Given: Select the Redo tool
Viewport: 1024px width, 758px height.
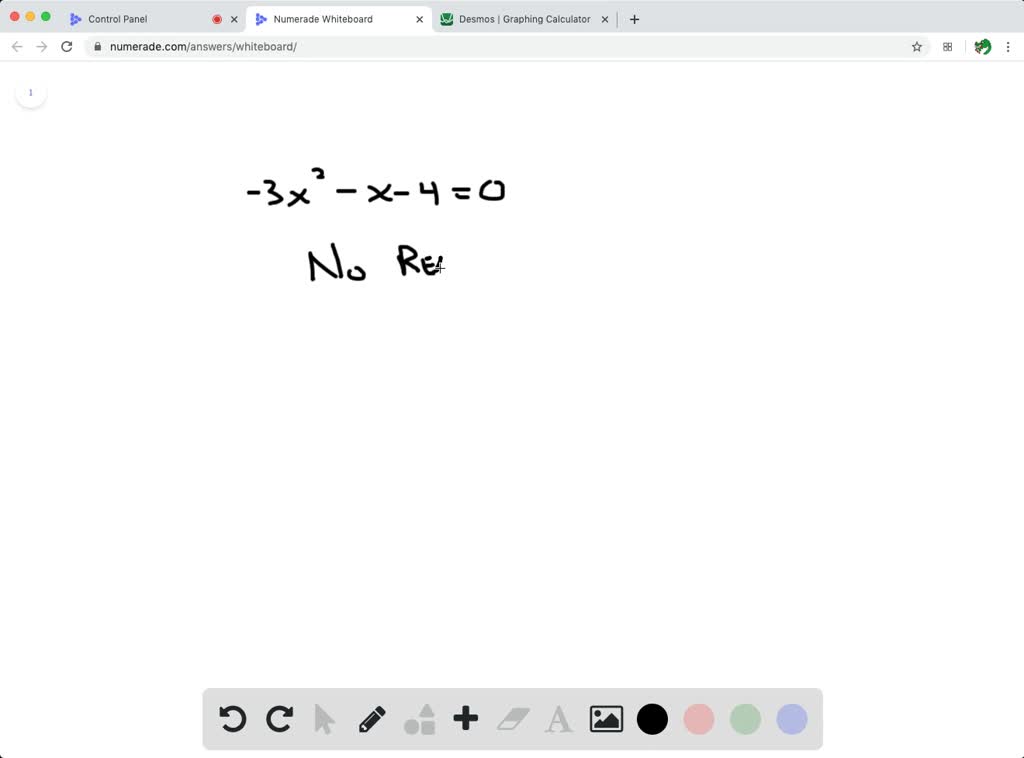Looking at the screenshot, I should pyautogui.click(x=279, y=719).
